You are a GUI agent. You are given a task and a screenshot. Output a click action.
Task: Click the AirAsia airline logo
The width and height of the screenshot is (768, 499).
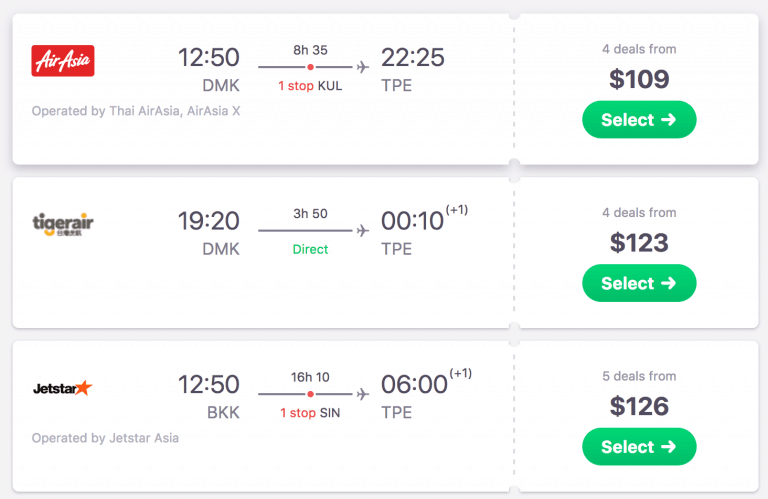pos(63,61)
